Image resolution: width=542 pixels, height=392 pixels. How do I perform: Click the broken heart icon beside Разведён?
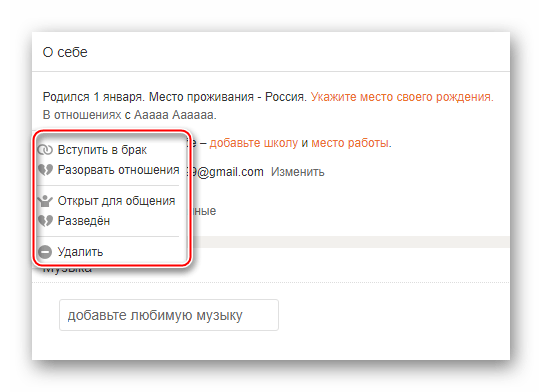tap(45, 221)
